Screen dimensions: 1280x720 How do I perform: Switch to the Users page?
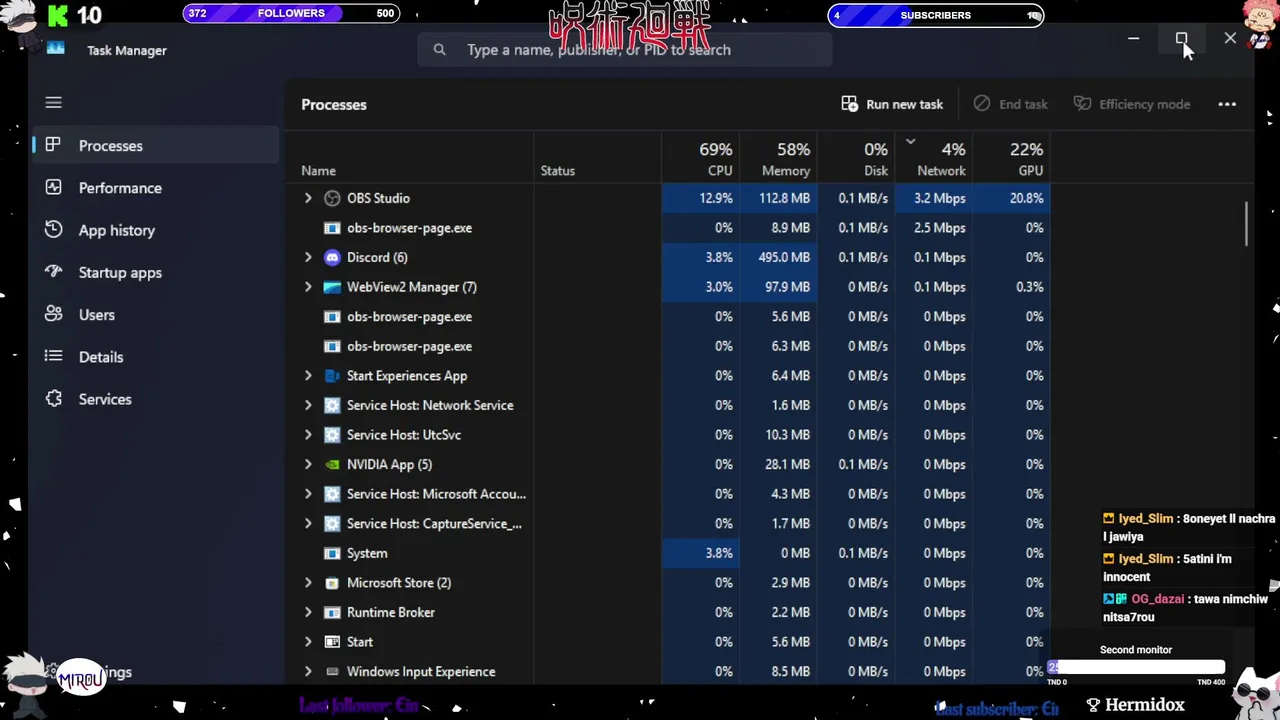(x=156, y=314)
